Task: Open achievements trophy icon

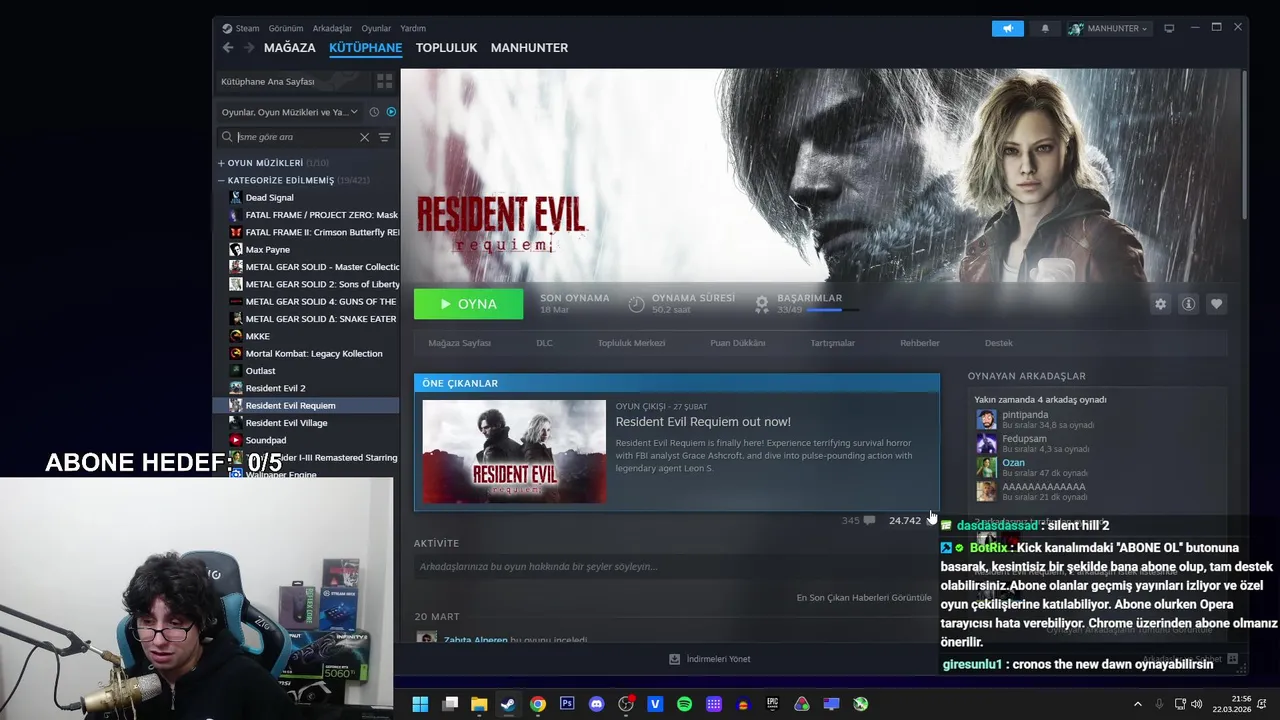Action: [x=762, y=303]
